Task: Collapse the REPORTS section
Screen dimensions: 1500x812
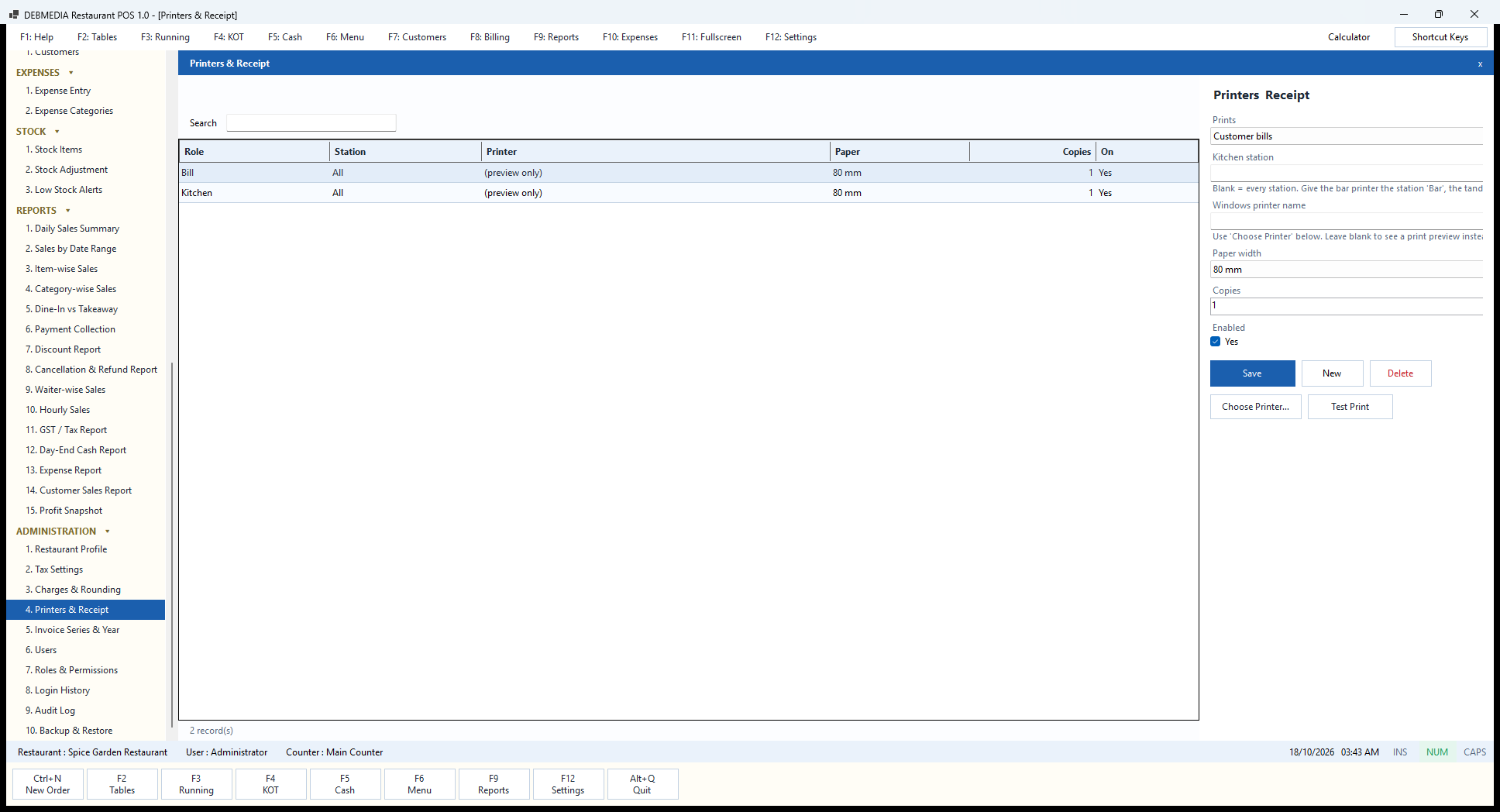Action: [x=67, y=211]
